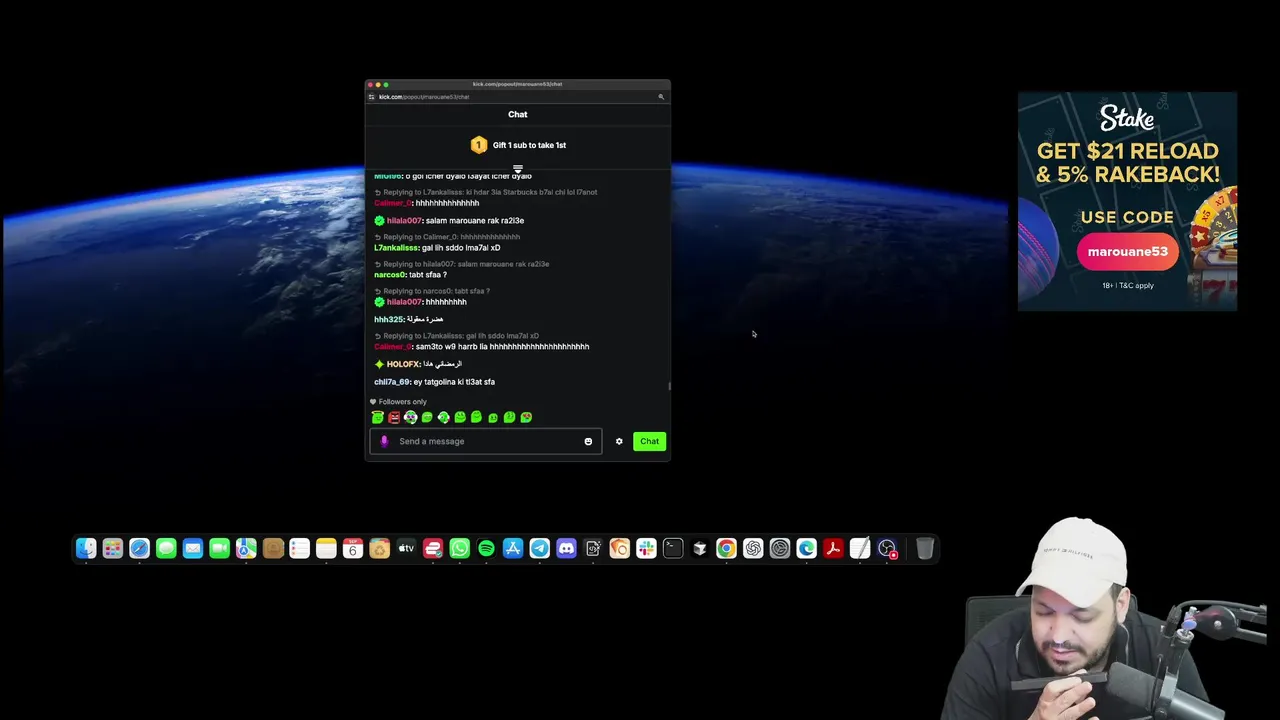Select the angel halo green emote
The image size is (1280, 720).
tap(378, 417)
